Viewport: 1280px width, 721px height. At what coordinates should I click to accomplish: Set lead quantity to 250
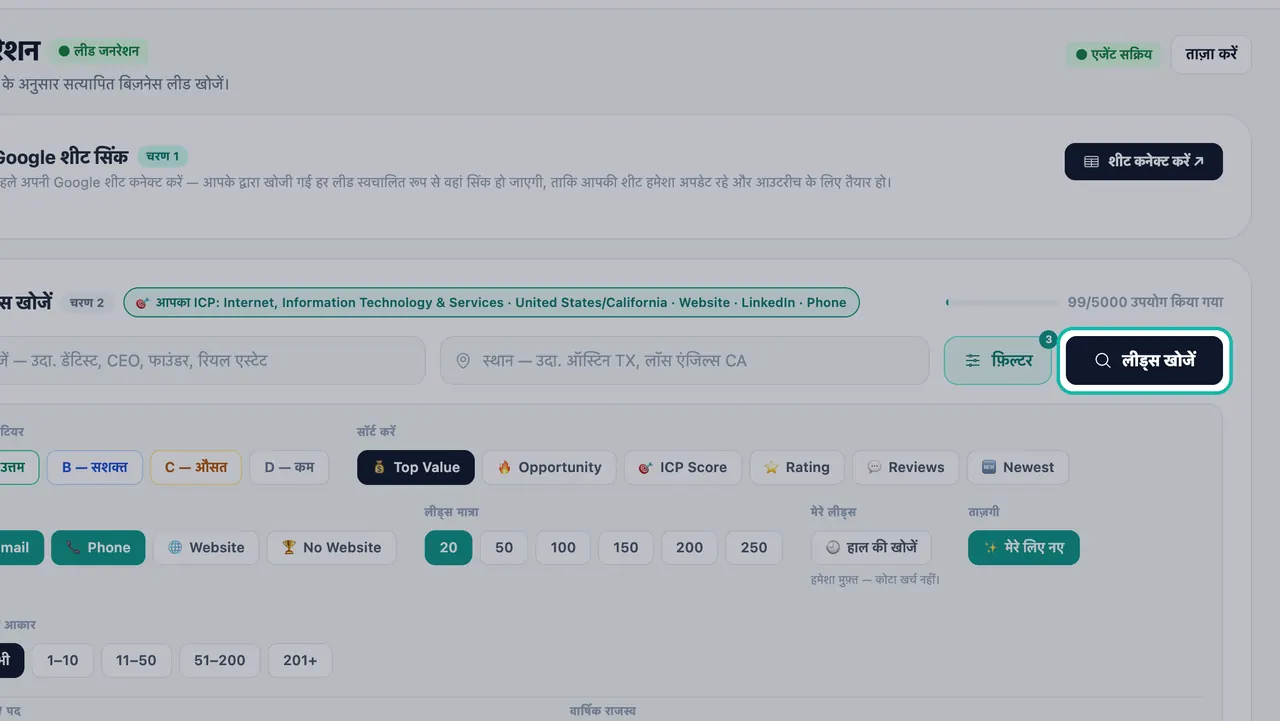pyautogui.click(x=754, y=547)
